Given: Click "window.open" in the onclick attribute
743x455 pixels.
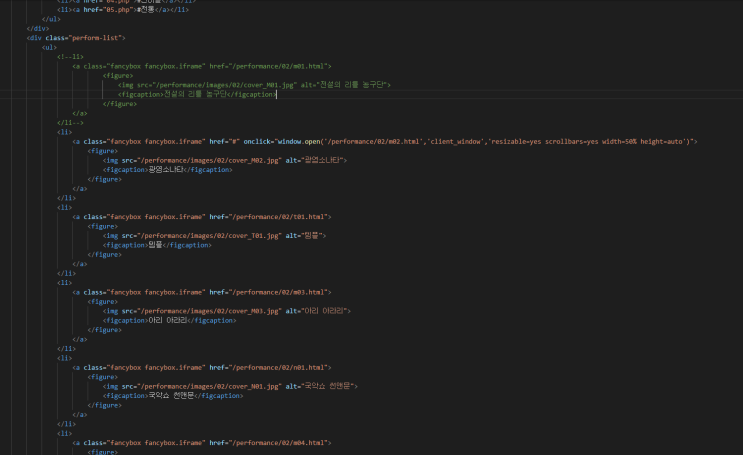Looking at the screenshot, I should click(x=299, y=142).
